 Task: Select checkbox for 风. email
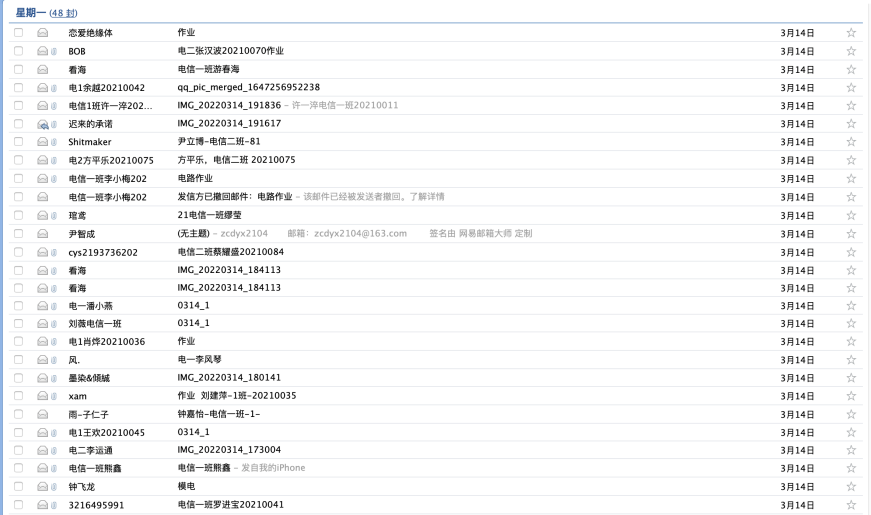(19, 359)
